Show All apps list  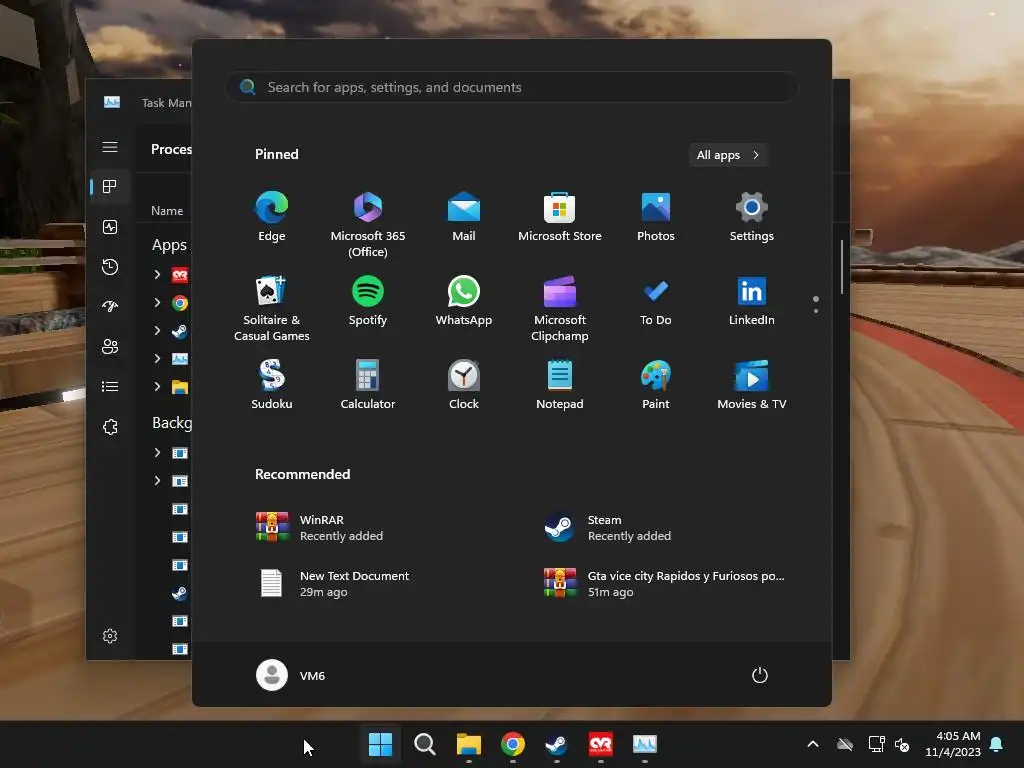(728, 155)
